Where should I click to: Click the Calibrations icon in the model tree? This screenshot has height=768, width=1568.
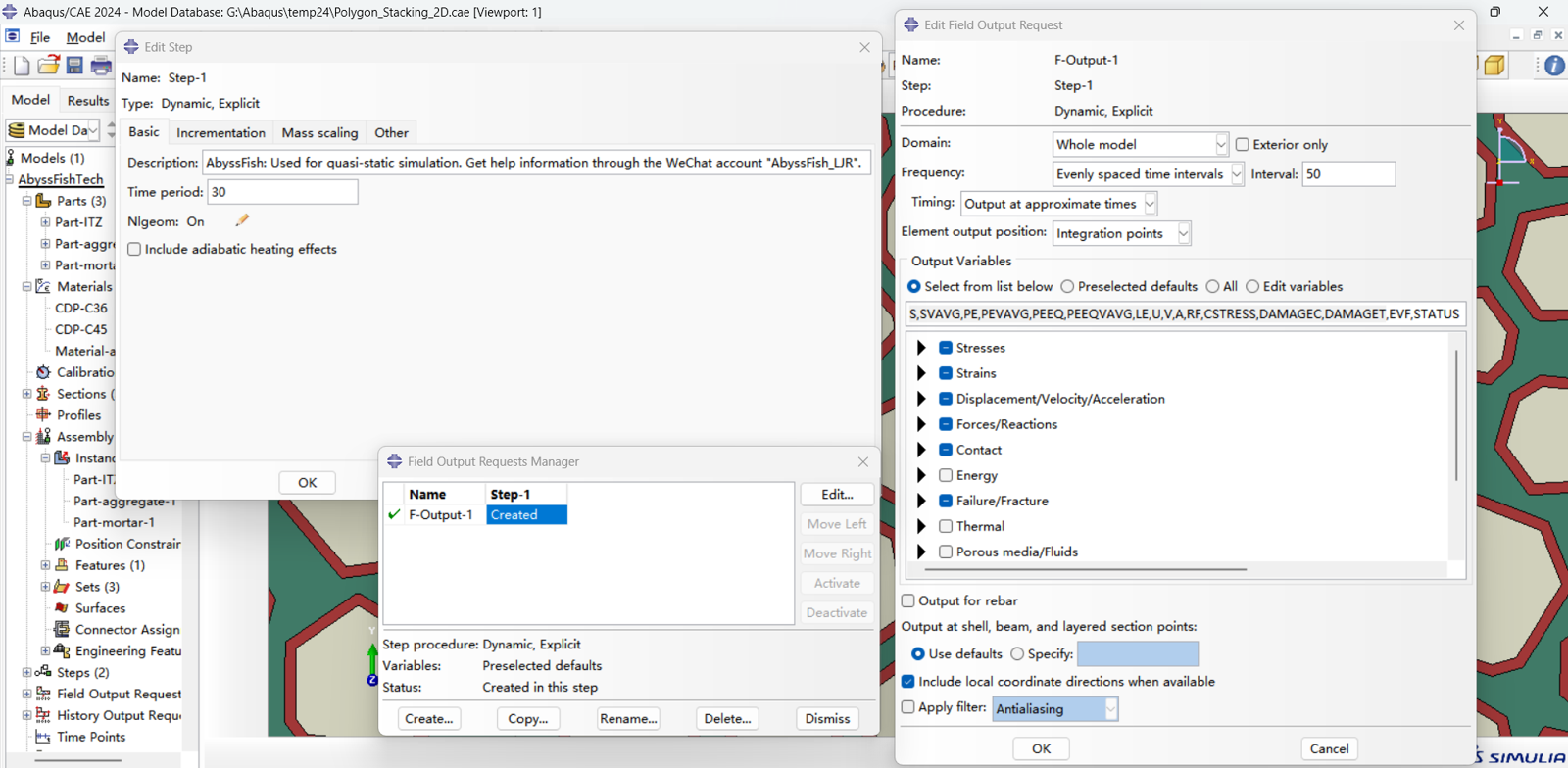pos(43,372)
